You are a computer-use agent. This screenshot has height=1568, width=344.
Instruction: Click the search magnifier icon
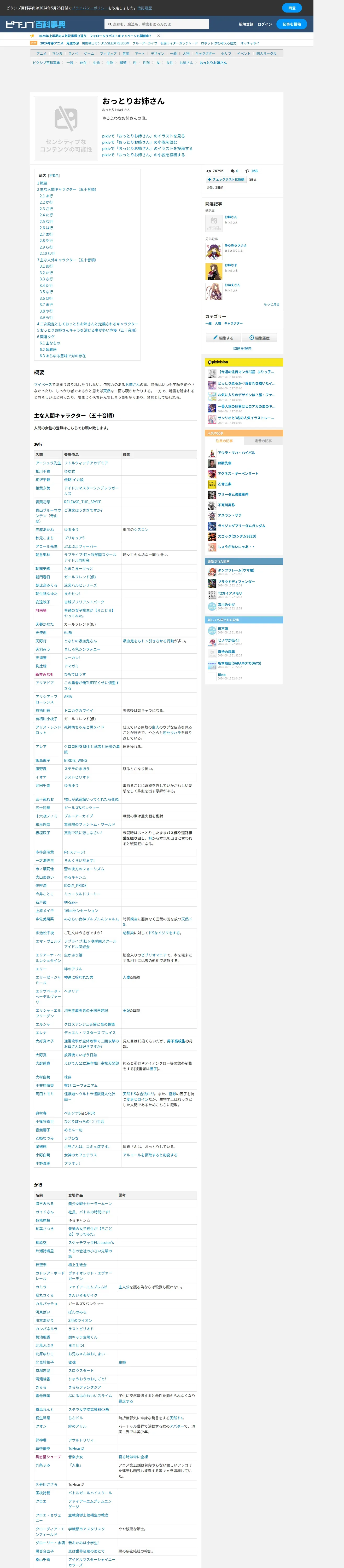coord(110,24)
